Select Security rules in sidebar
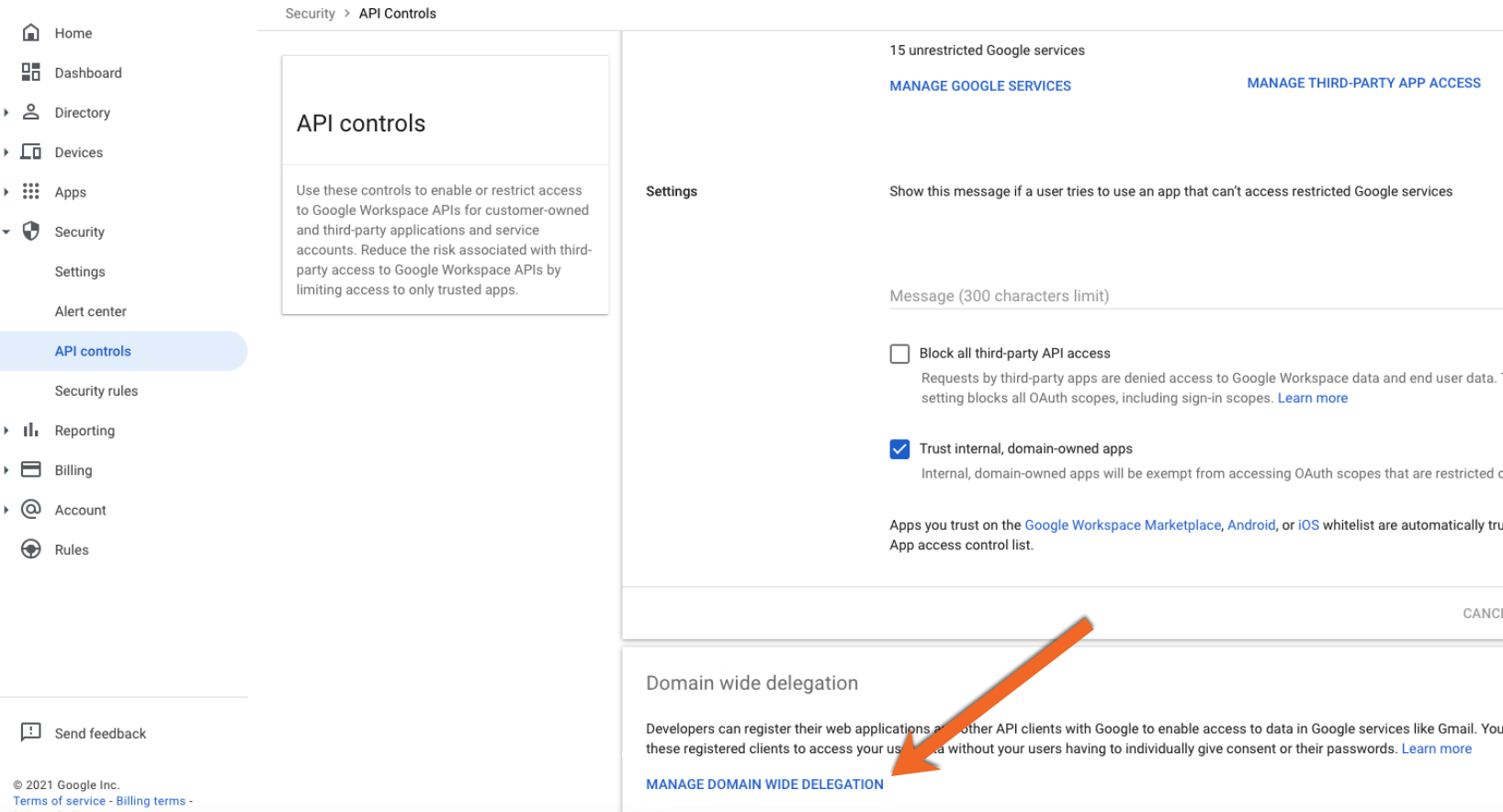Image resolution: width=1503 pixels, height=812 pixels. coord(96,391)
